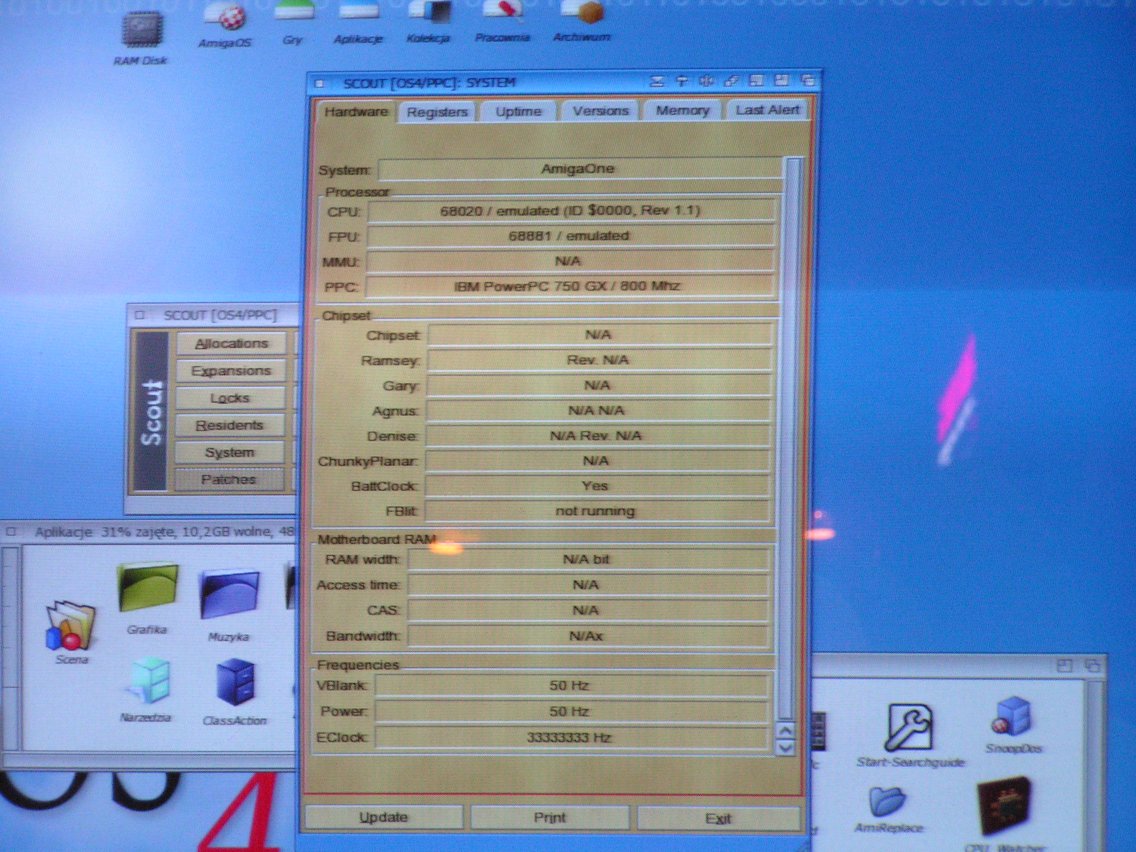Open System in Scout main window
The image size is (1136, 852).
tap(230, 453)
